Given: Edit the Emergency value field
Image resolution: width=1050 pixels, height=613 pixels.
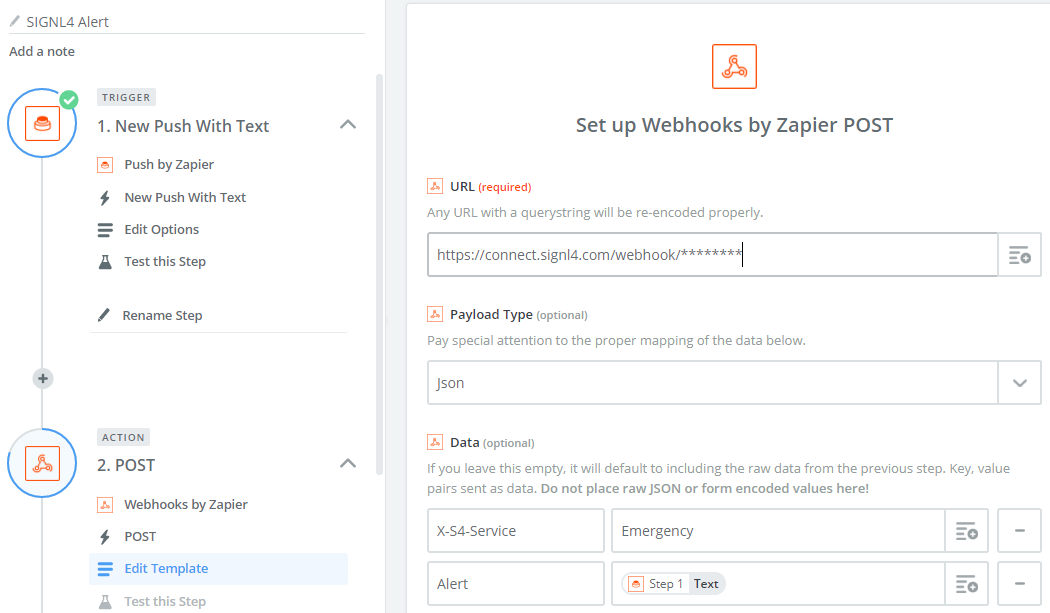Looking at the screenshot, I should pos(778,531).
